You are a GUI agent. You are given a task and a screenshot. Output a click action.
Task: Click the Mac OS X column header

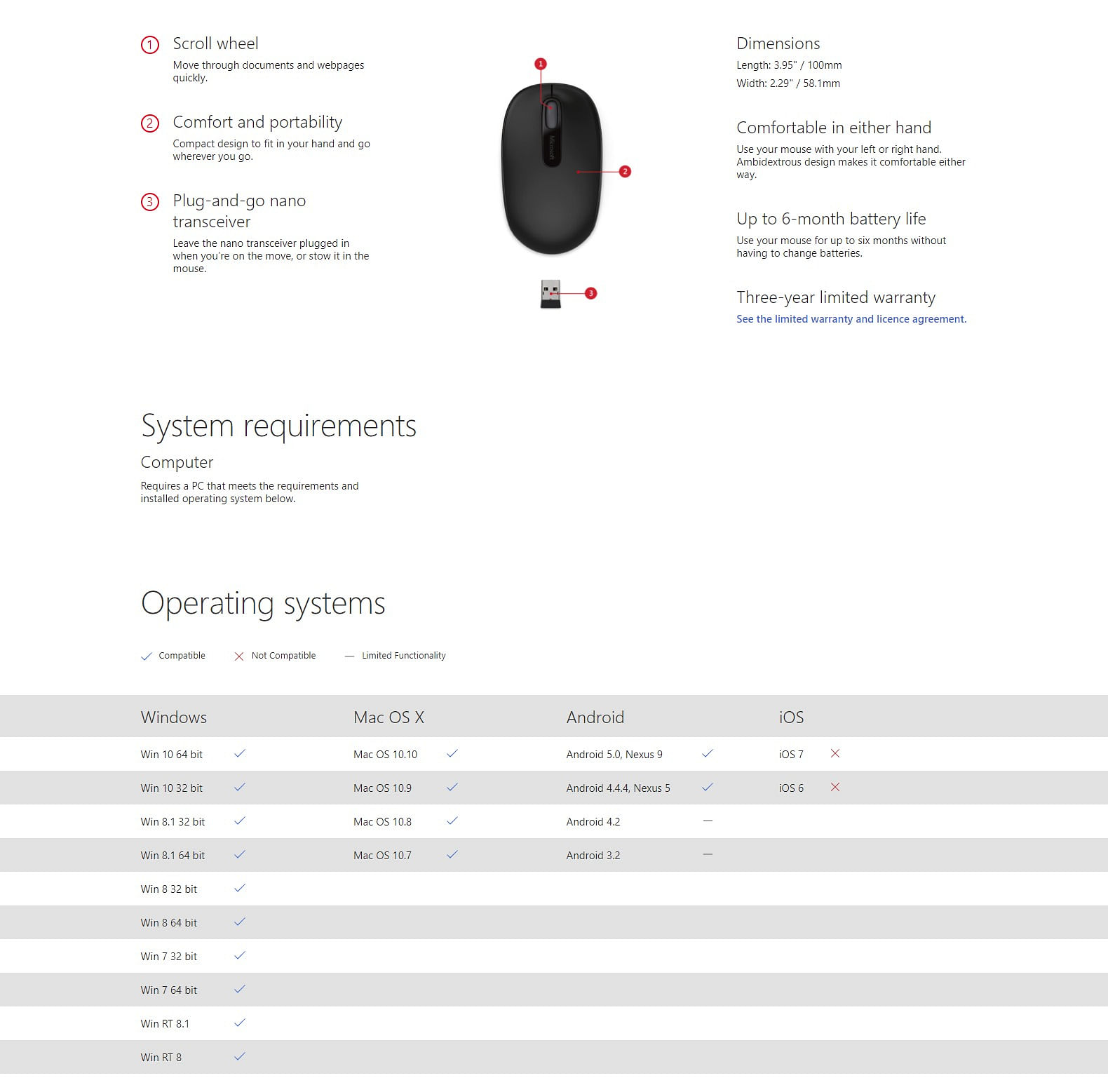coord(389,717)
